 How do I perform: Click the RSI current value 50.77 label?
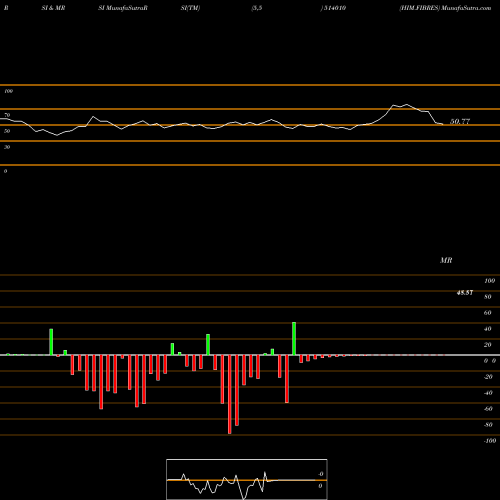coord(460,121)
